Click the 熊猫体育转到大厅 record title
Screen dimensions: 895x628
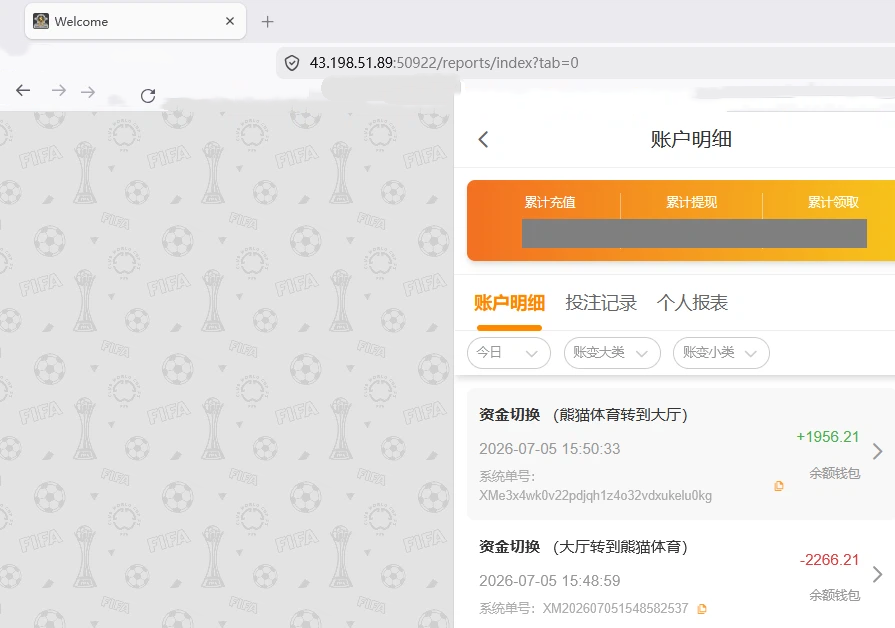pos(583,414)
